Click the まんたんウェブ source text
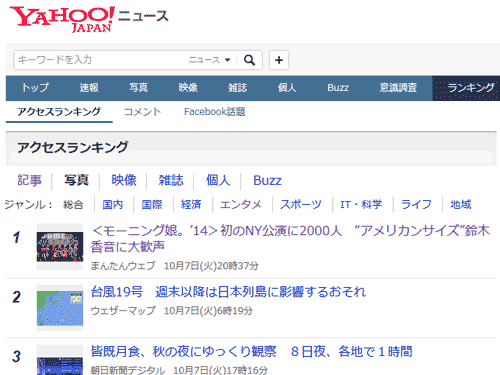This screenshot has height=375, width=500. (x=123, y=266)
